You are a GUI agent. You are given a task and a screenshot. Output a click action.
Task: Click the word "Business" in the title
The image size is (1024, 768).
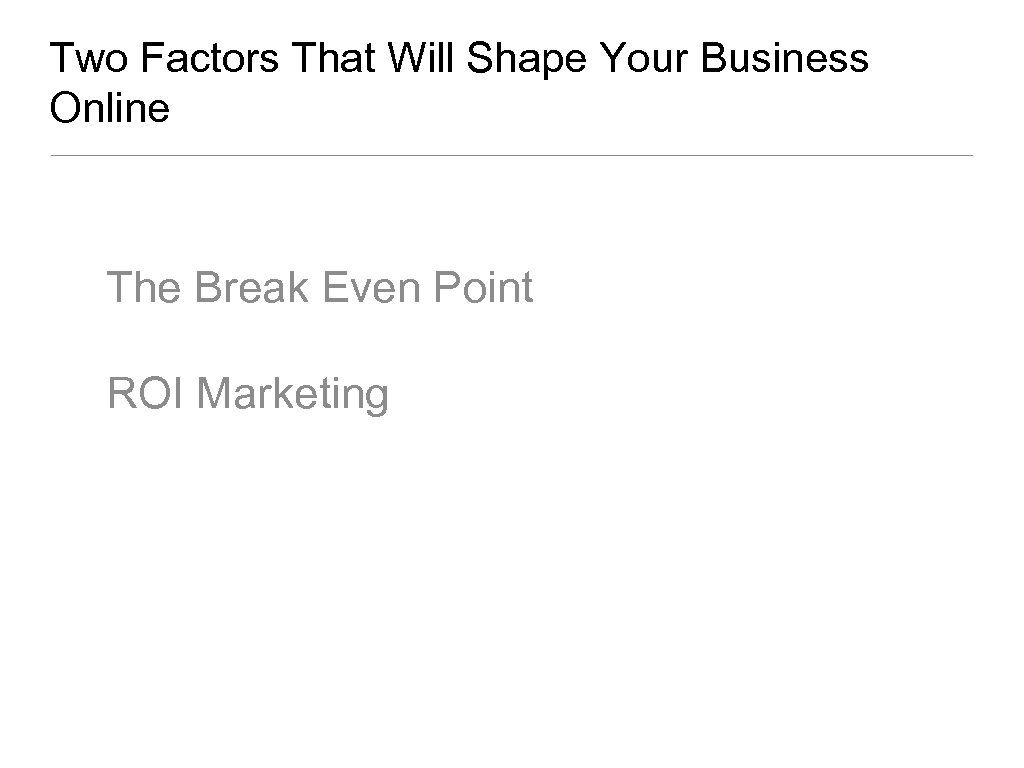click(x=785, y=59)
